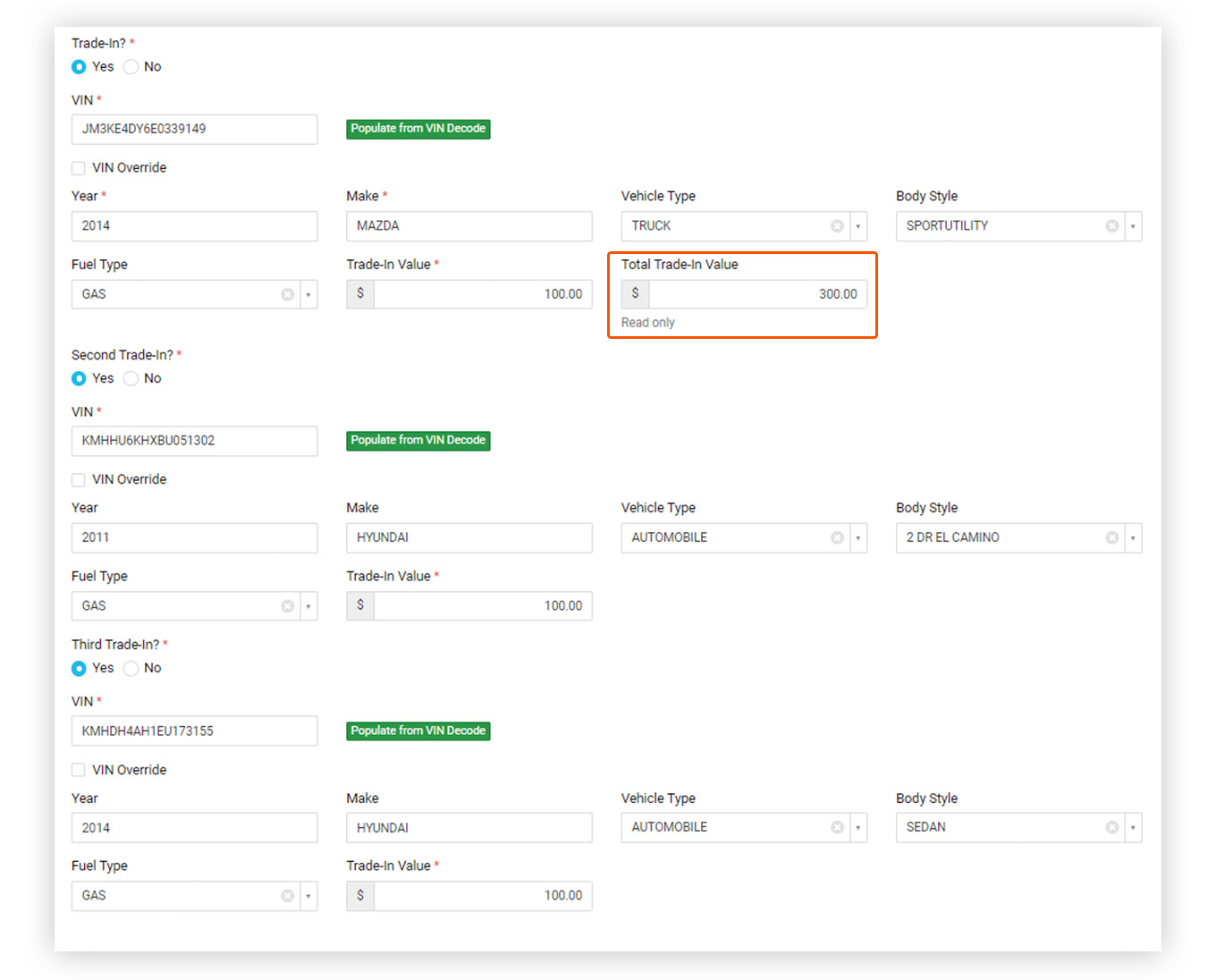Clear third trade-in GAS fuel type
This screenshot has width=1216, height=980.
(287, 896)
